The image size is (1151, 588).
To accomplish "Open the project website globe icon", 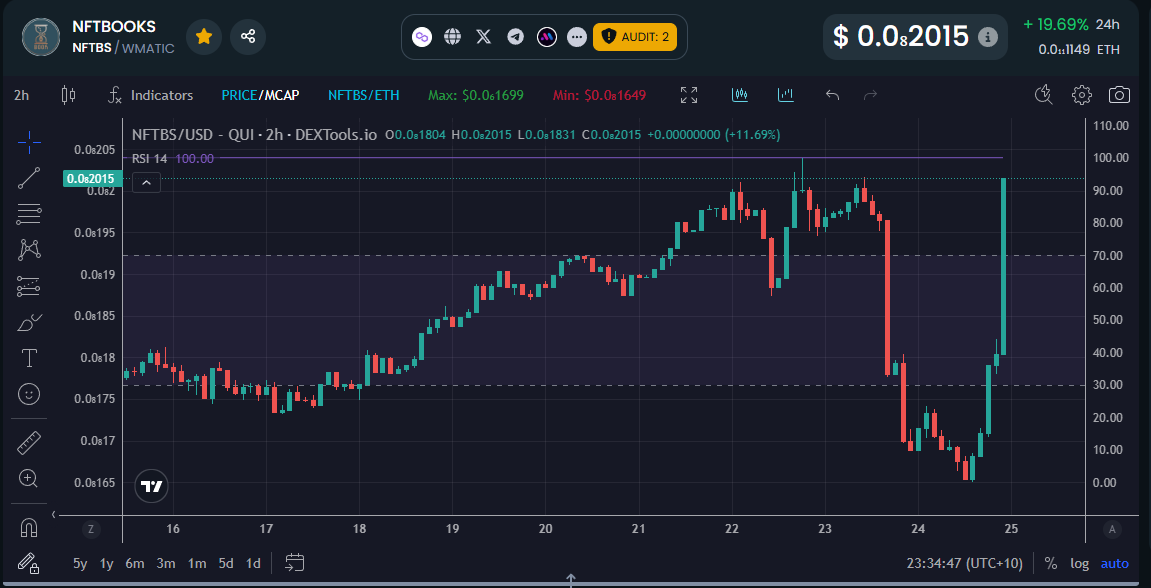I will (453, 37).
